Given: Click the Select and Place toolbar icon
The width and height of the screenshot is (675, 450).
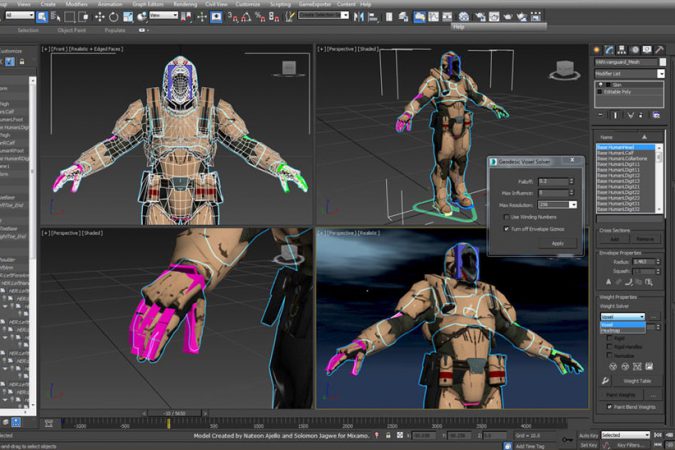Looking at the screenshot, I should [x=142, y=17].
